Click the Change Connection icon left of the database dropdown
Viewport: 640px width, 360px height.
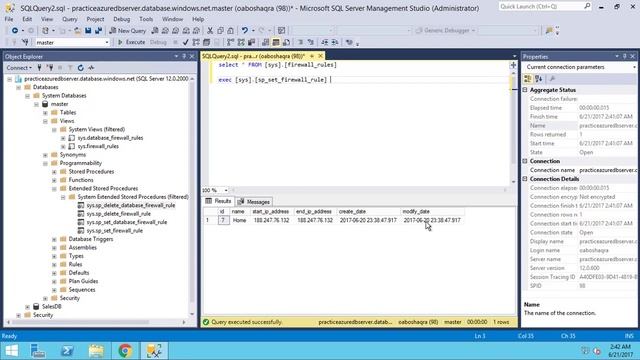point(25,42)
